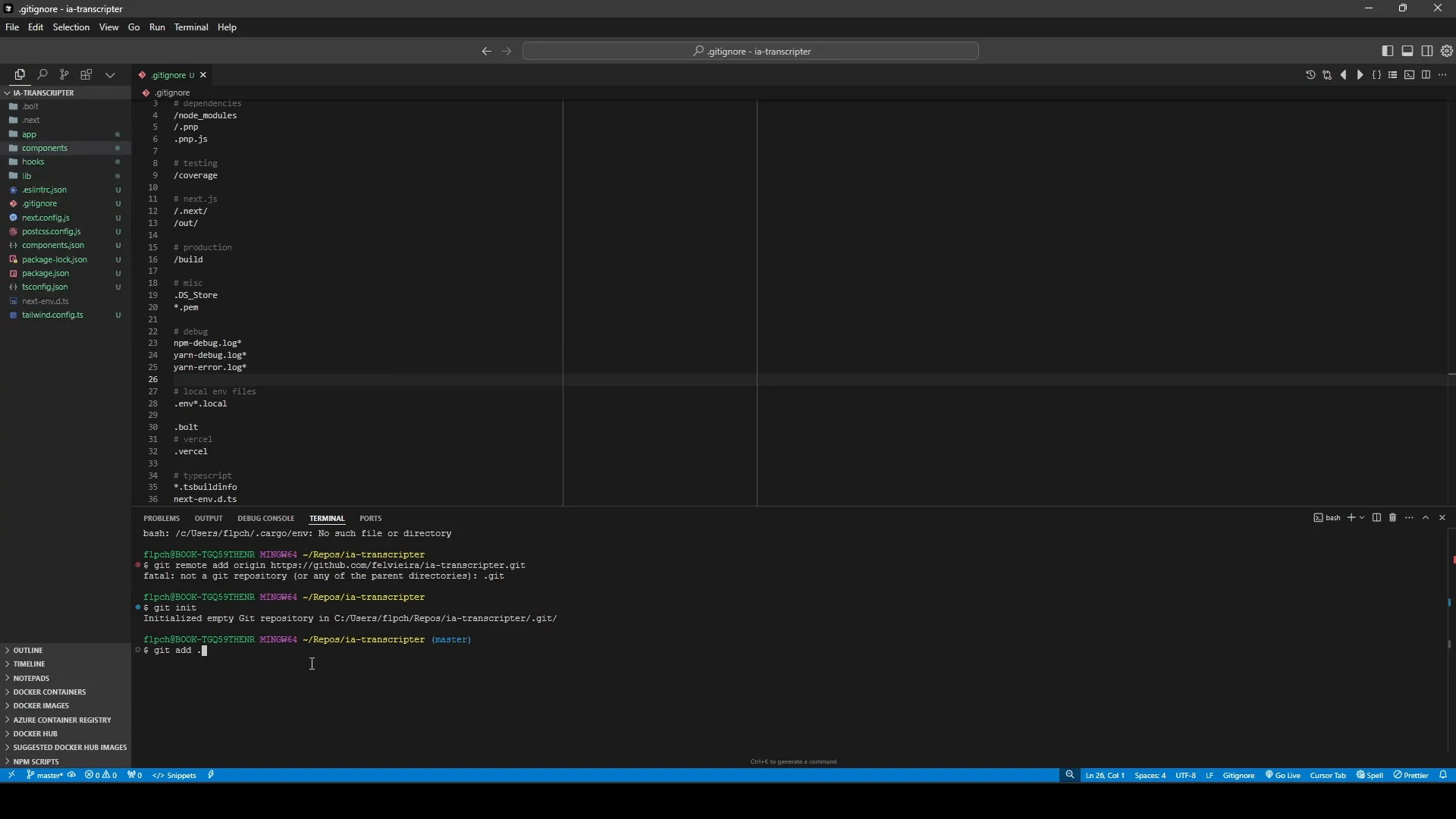The image size is (1456, 819).
Task: Open the Run menu
Action: pyautogui.click(x=157, y=27)
